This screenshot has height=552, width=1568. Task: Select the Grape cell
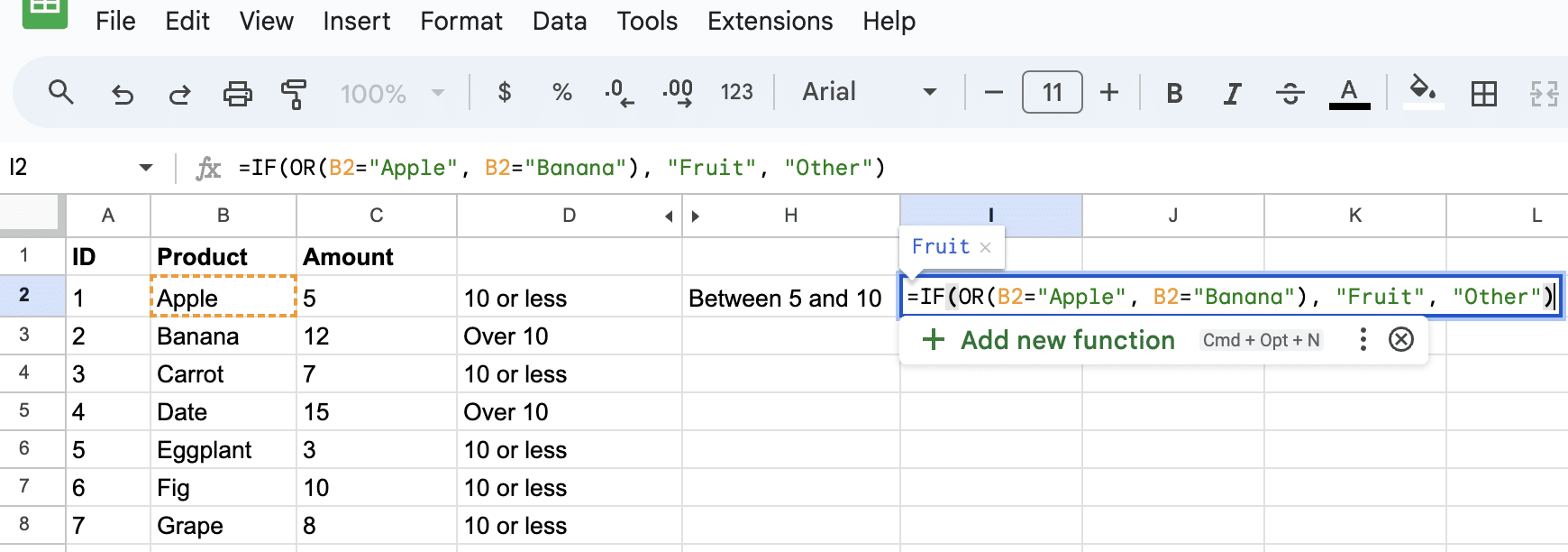coord(223,526)
